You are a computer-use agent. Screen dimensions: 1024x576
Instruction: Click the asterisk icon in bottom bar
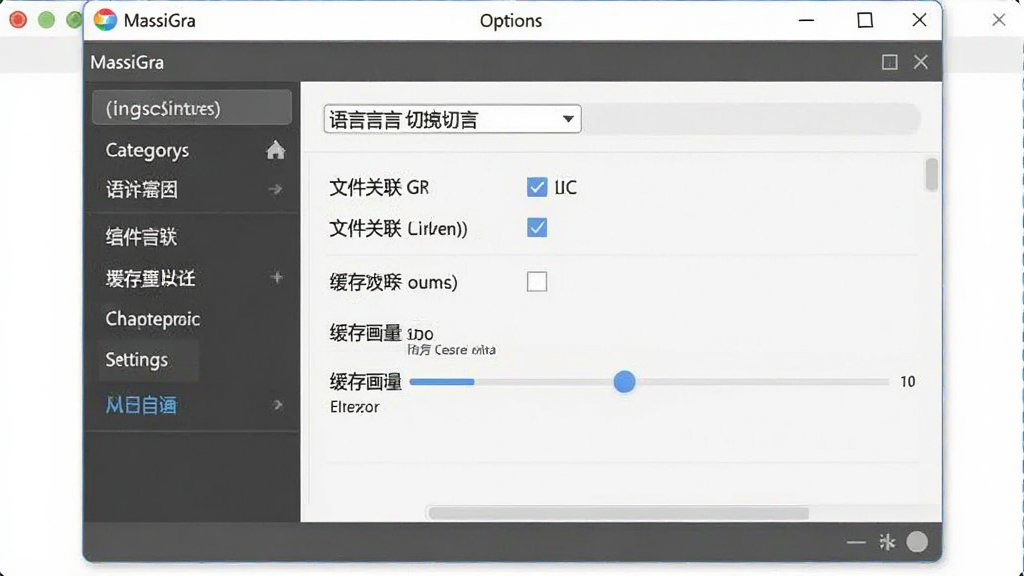click(887, 542)
